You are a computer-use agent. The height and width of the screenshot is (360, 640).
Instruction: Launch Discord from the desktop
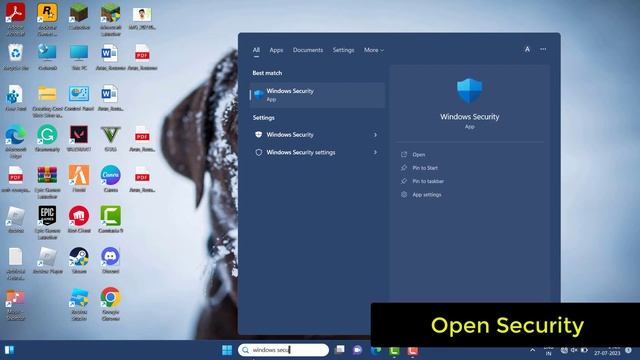pos(111,260)
